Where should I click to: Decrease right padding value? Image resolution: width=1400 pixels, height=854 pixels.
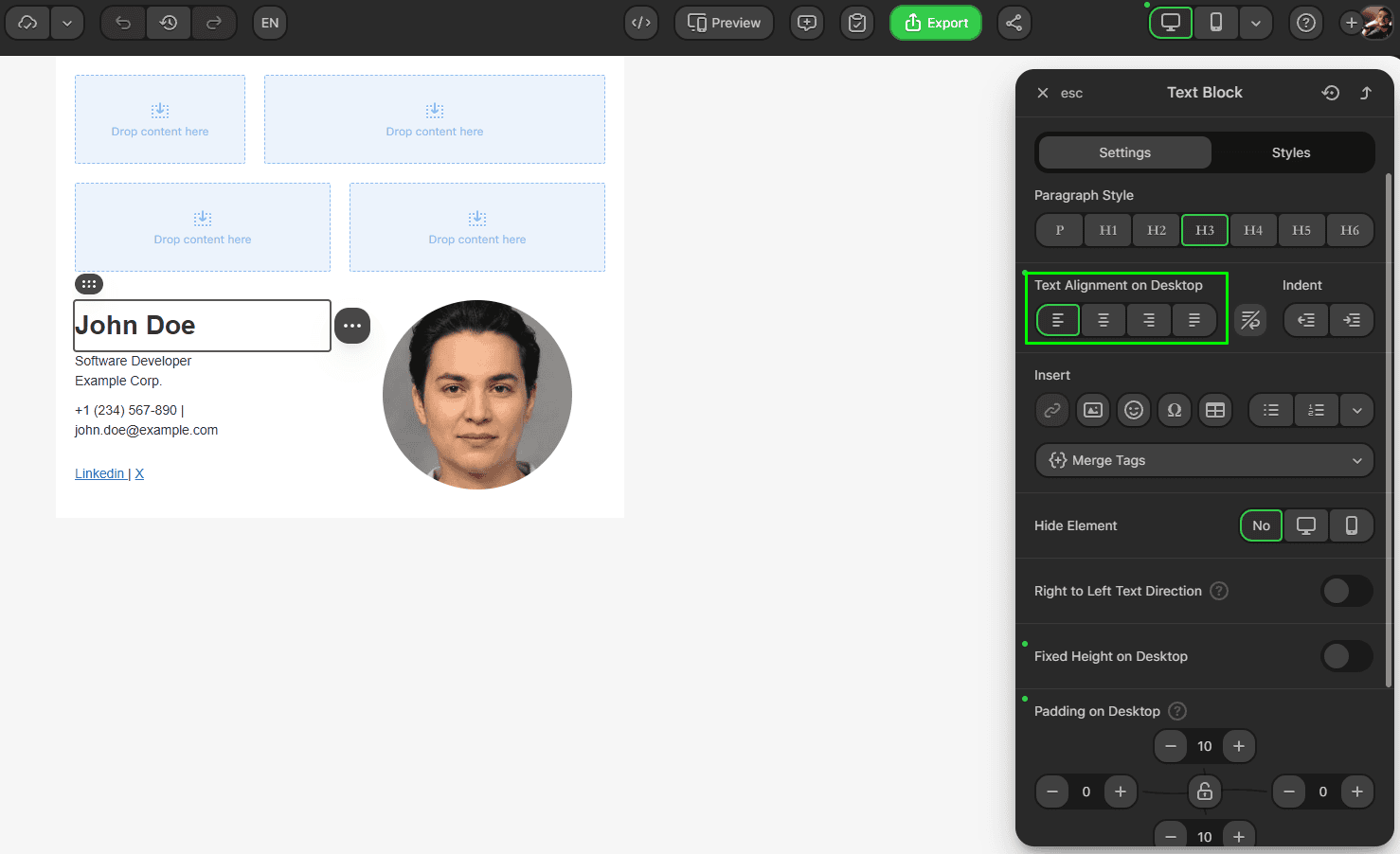click(1289, 792)
